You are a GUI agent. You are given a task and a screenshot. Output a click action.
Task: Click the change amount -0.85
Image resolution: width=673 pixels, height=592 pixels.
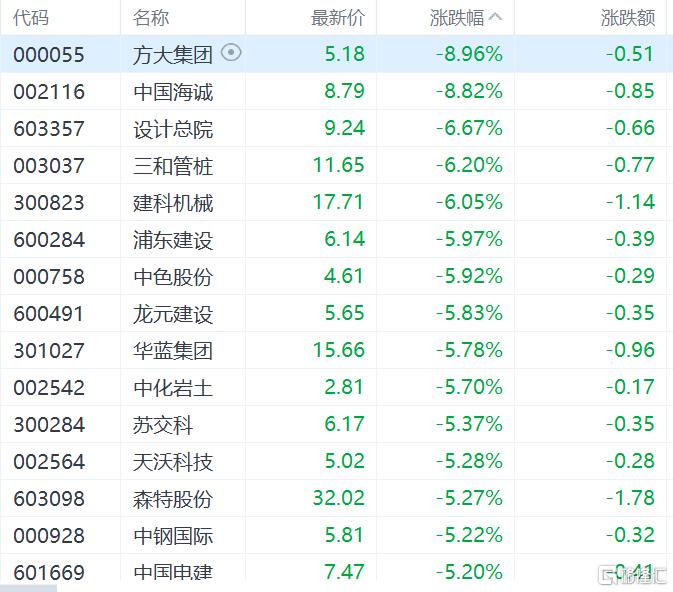(630, 91)
